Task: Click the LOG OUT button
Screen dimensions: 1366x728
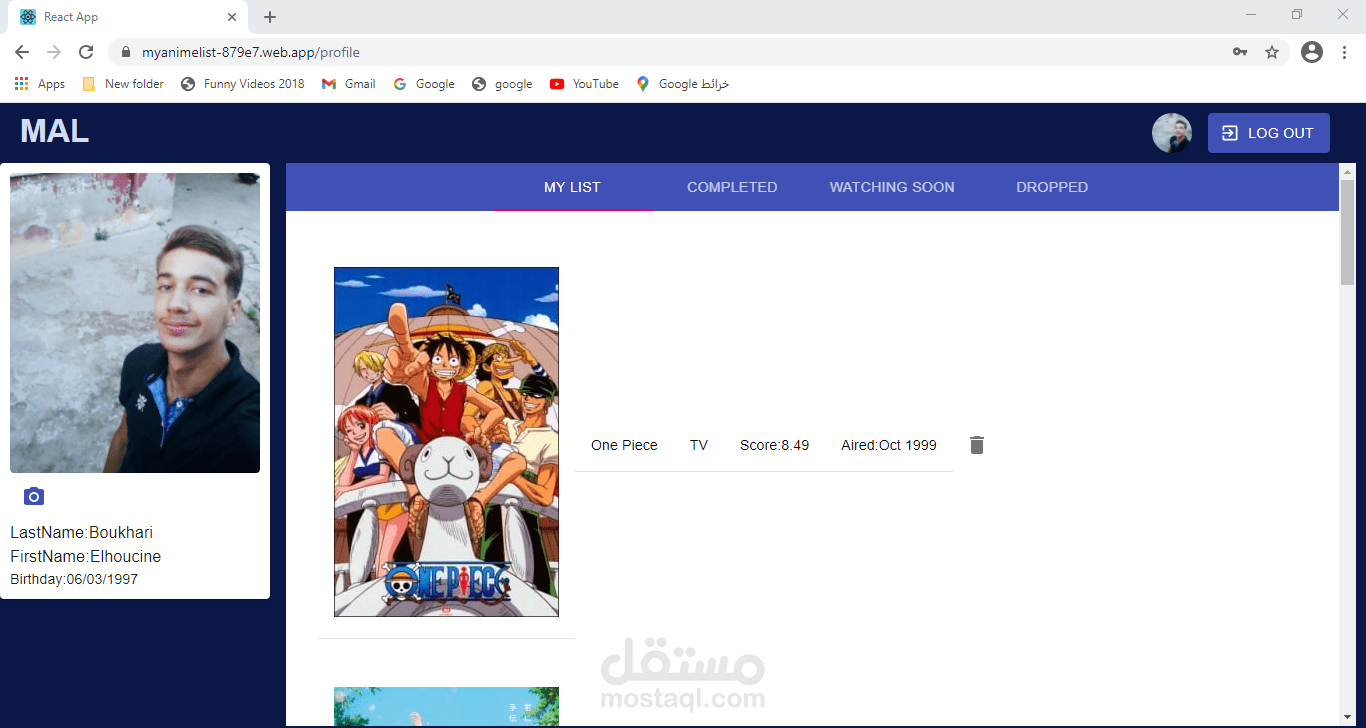Action: 1269,133
